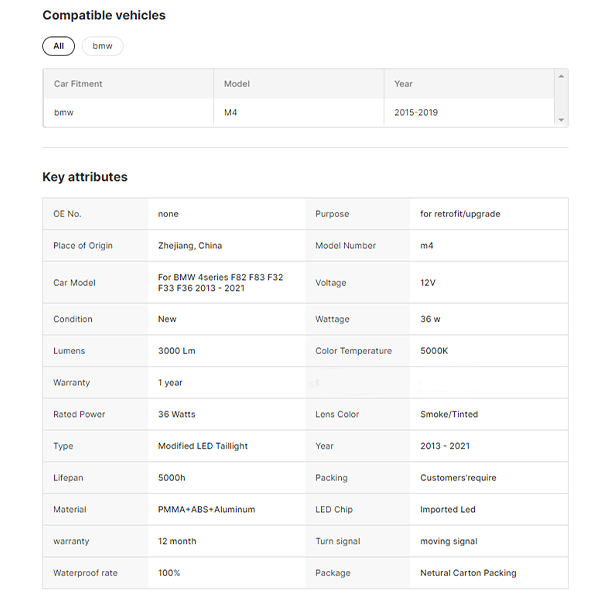Click the fitment table scroll down arrow
Screen dimensions: 600x600
pos(561,120)
